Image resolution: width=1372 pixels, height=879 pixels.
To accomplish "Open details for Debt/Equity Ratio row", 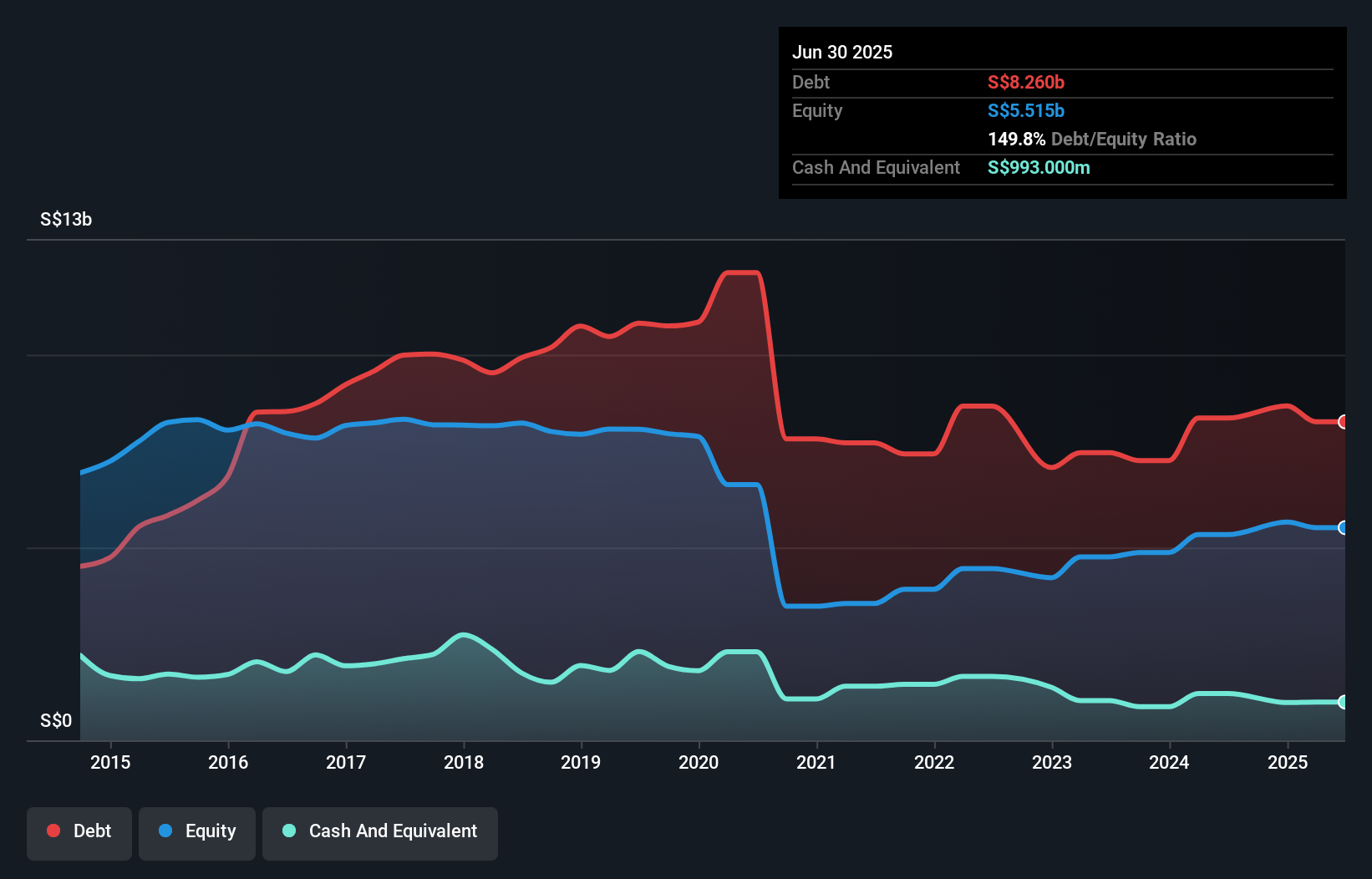I will pyautogui.click(x=1092, y=139).
